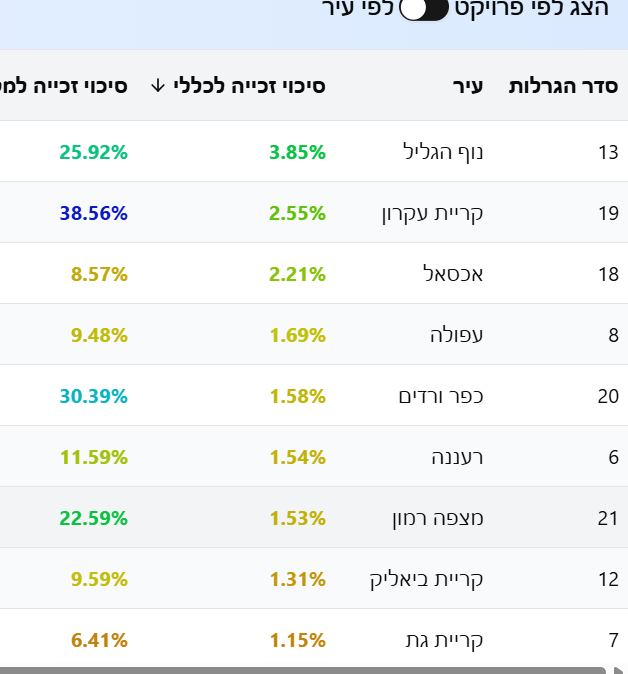Click the 3.85% winning chance value

click(x=297, y=152)
